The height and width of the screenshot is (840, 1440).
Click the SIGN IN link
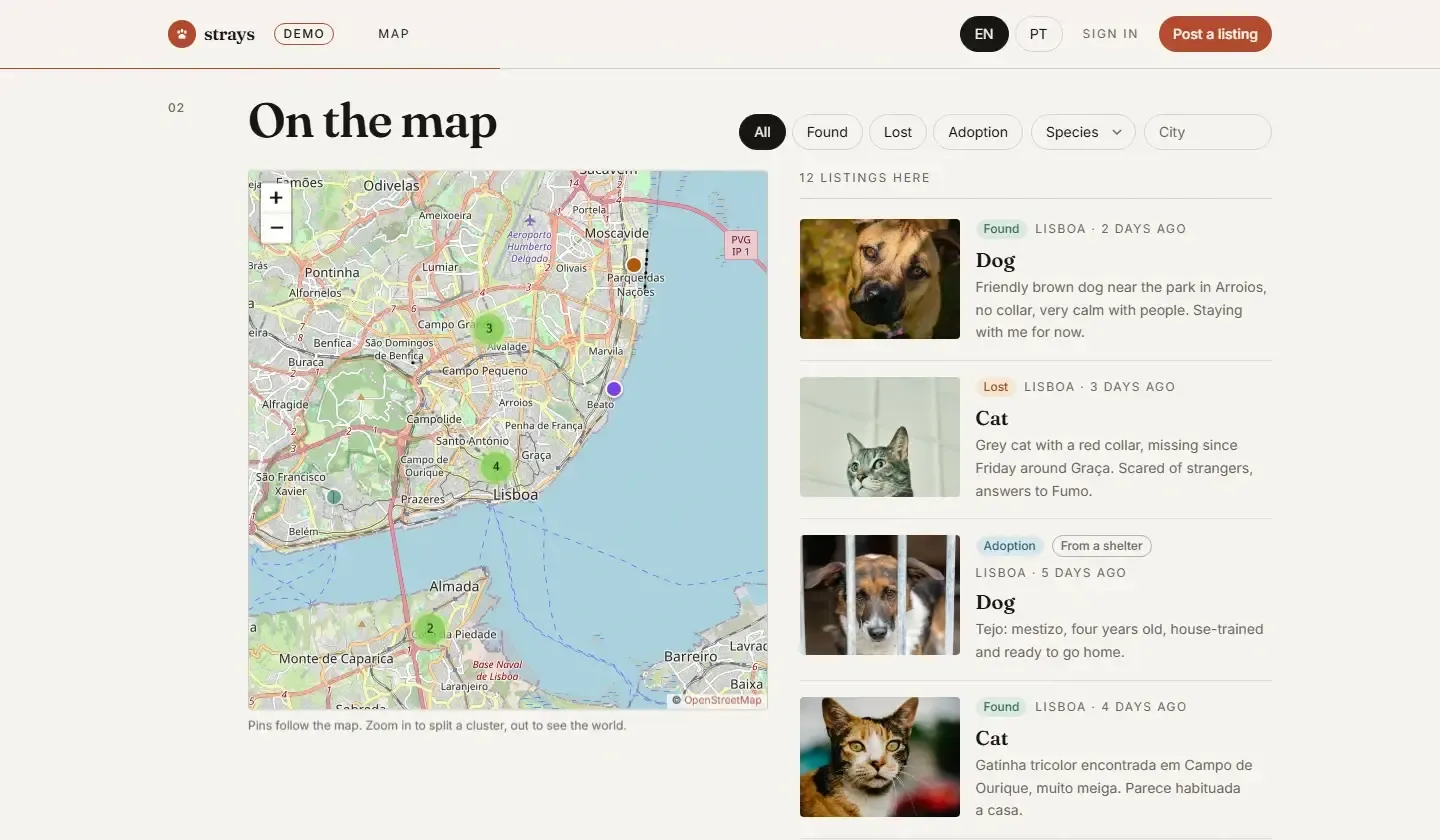point(1110,34)
